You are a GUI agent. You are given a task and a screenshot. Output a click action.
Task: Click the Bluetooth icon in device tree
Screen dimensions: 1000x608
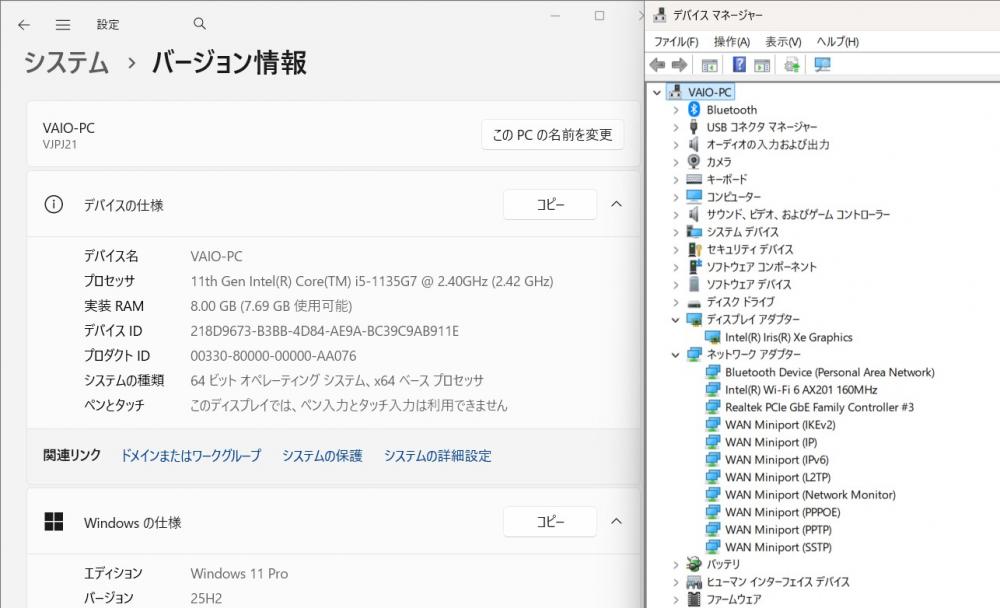[694, 110]
